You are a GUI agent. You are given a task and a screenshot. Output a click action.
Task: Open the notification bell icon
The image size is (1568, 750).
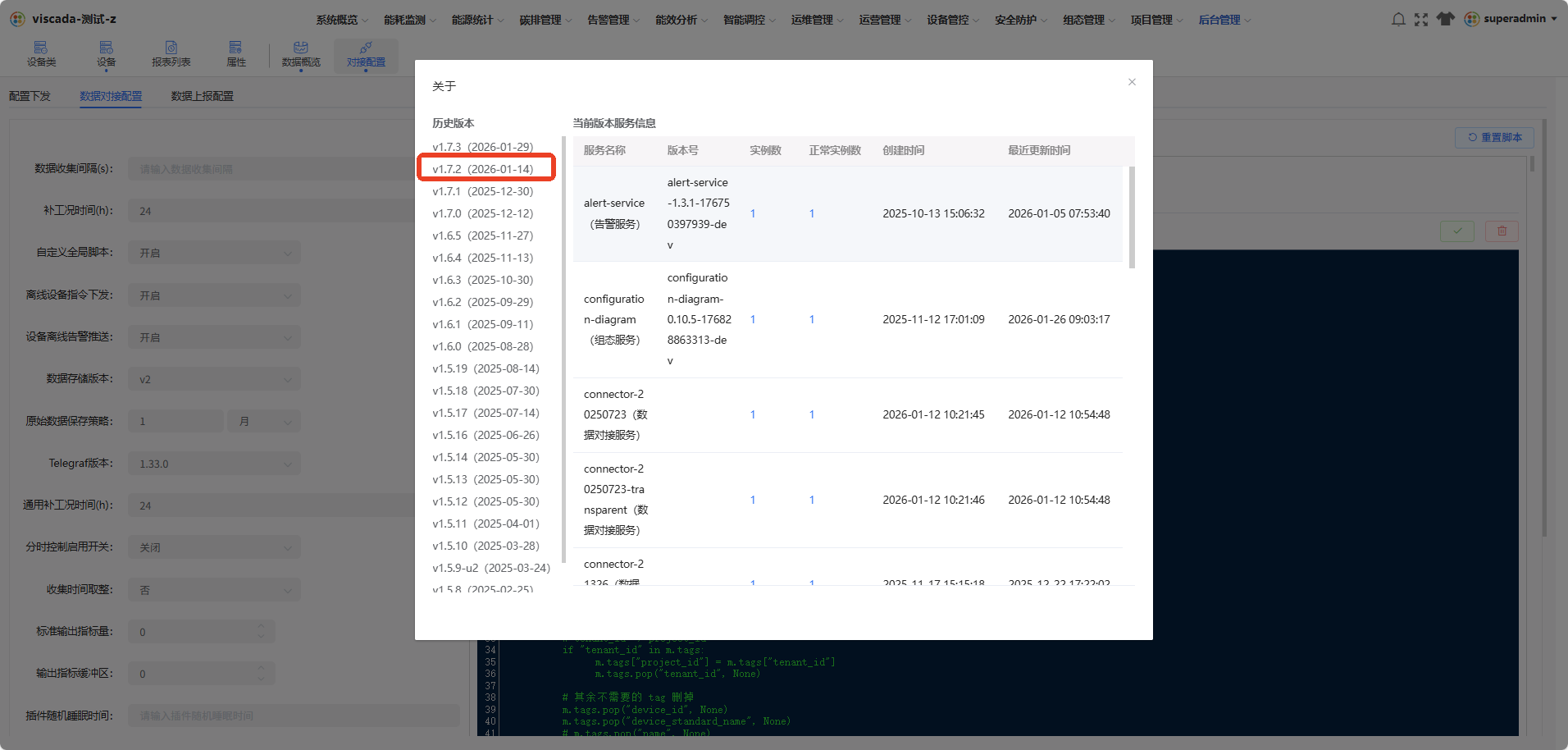pos(1398,19)
